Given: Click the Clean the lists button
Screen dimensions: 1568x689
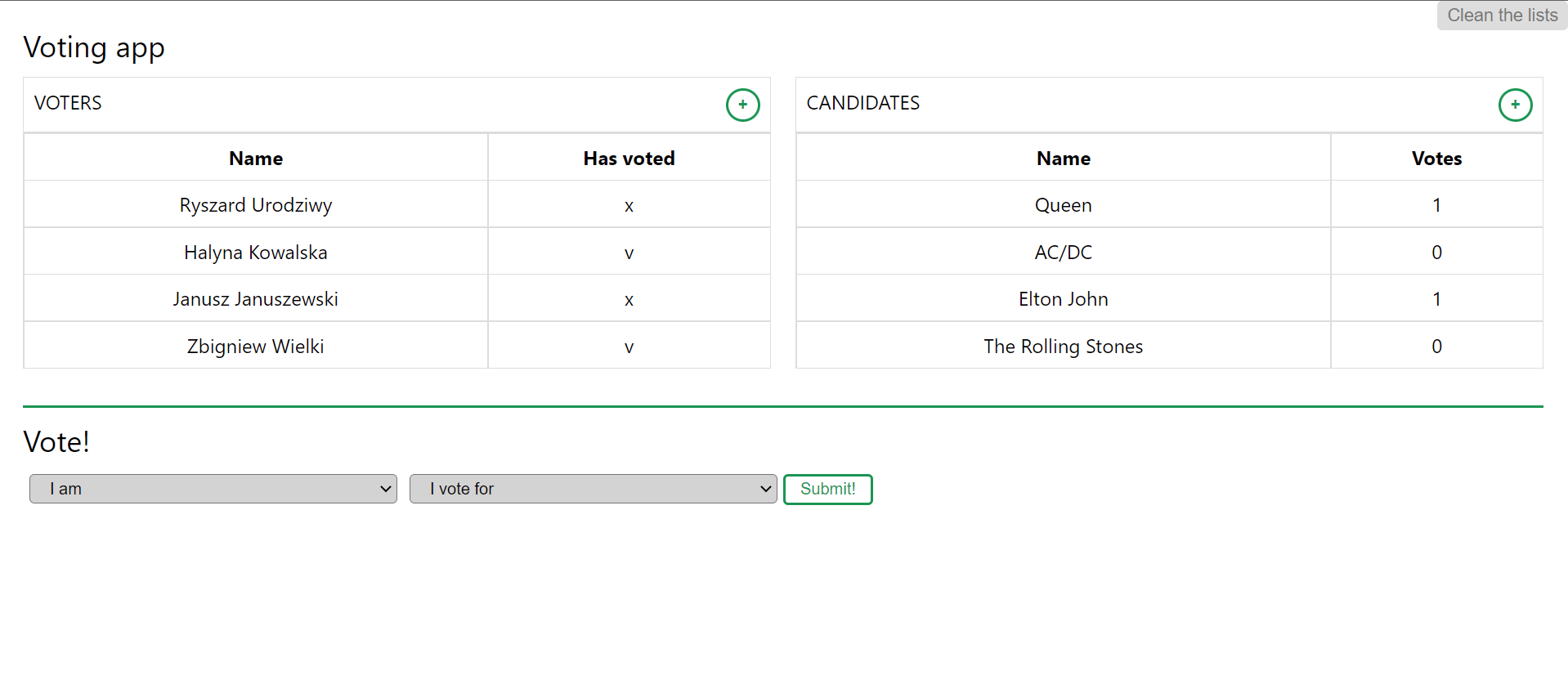Looking at the screenshot, I should (x=1503, y=16).
